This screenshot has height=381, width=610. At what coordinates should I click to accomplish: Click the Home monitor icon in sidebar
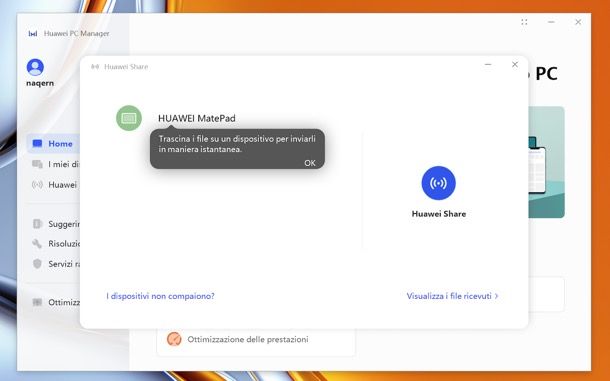37,144
